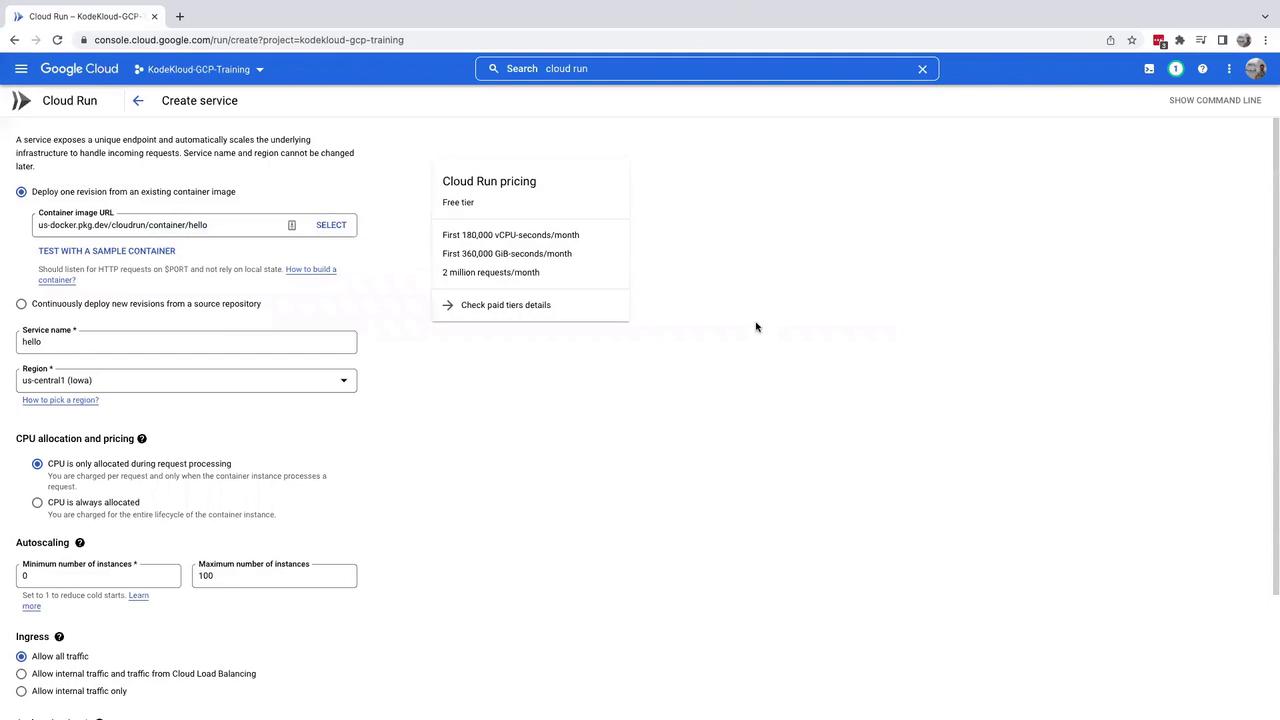Viewport: 1280px width, 720px height.
Task: Reload the page
Action: pyautogui.click(x=58, y=40)
